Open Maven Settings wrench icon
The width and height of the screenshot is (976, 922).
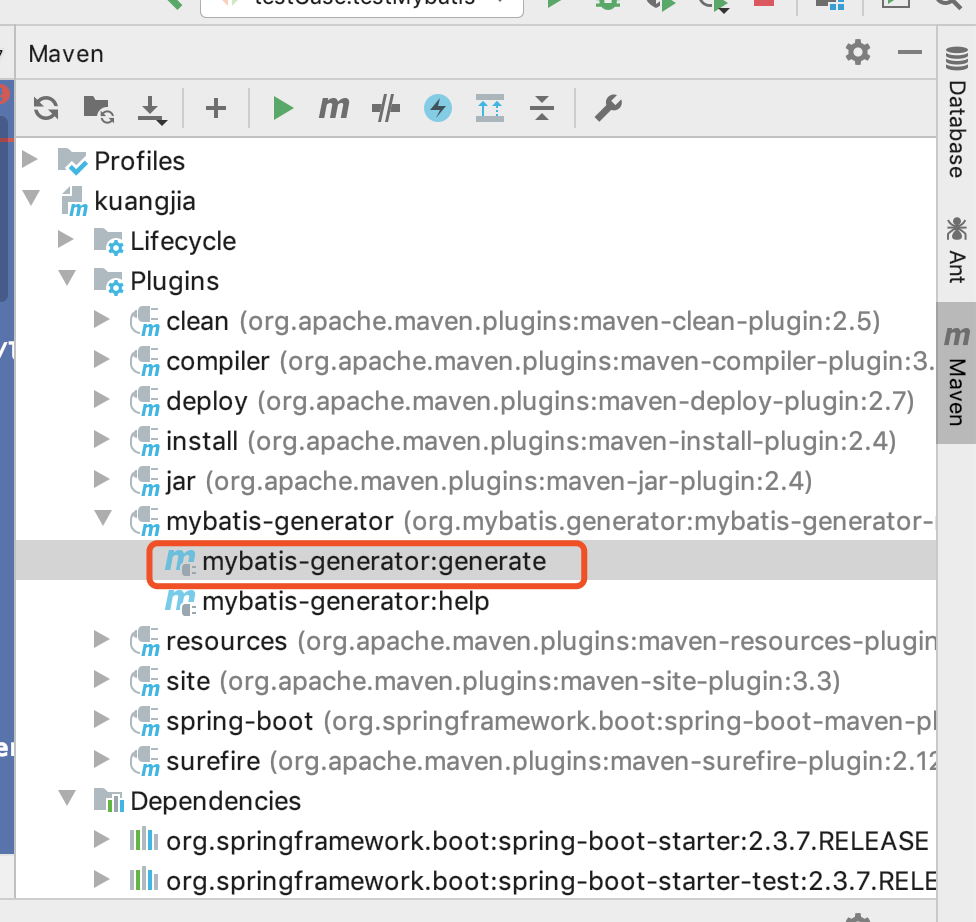click(x=608, y=108)
